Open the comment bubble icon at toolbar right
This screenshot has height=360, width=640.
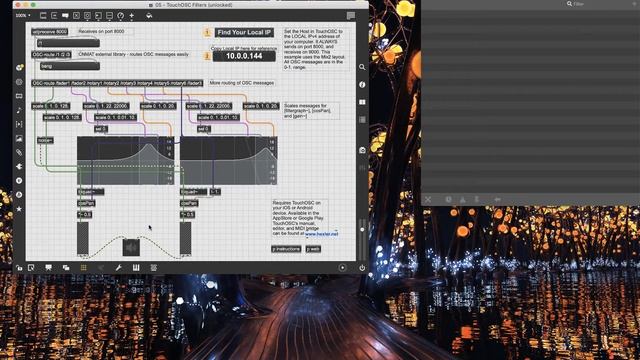coord(350,16)
